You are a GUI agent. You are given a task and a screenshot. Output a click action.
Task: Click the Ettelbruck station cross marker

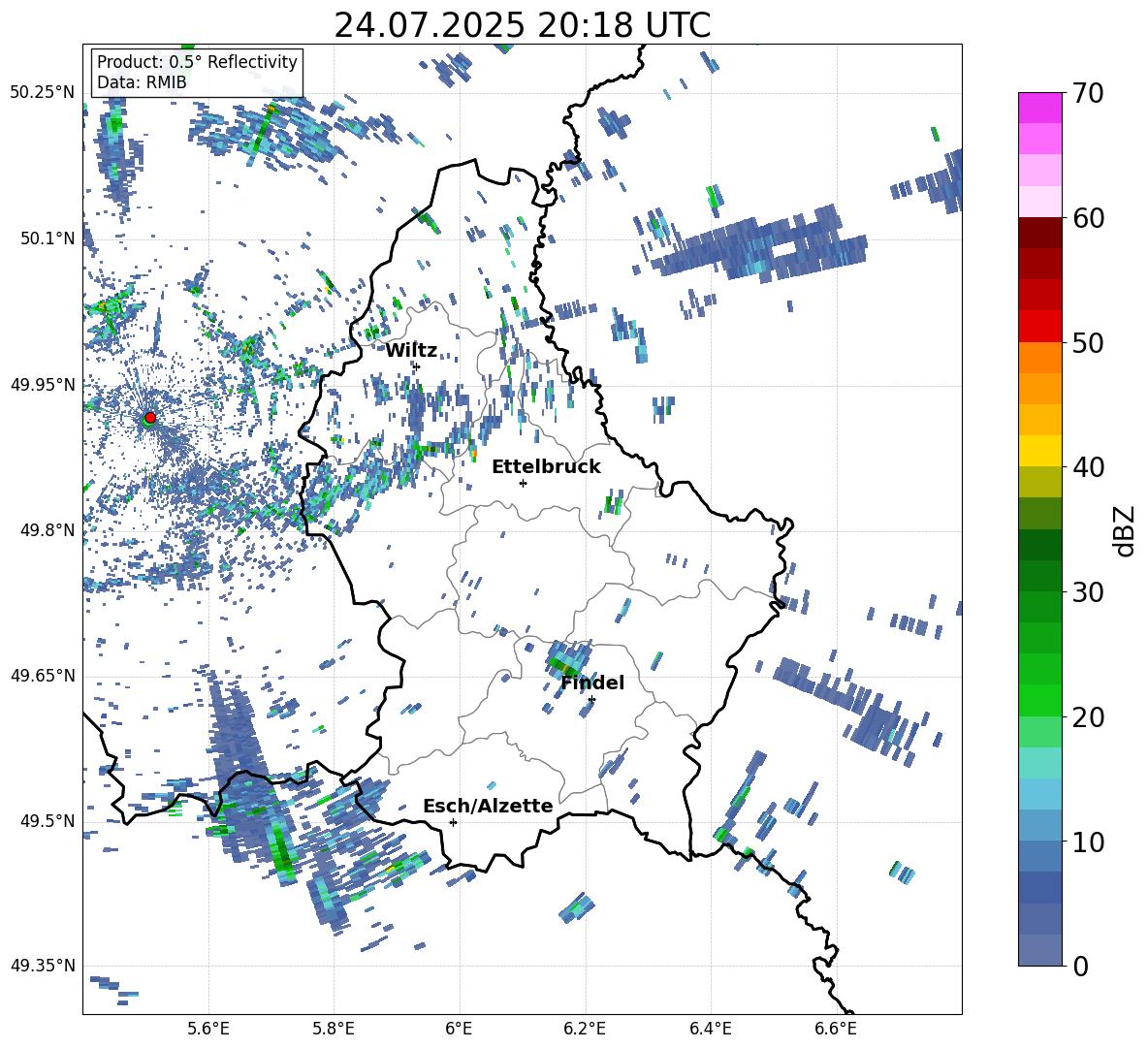pos(523,483)
